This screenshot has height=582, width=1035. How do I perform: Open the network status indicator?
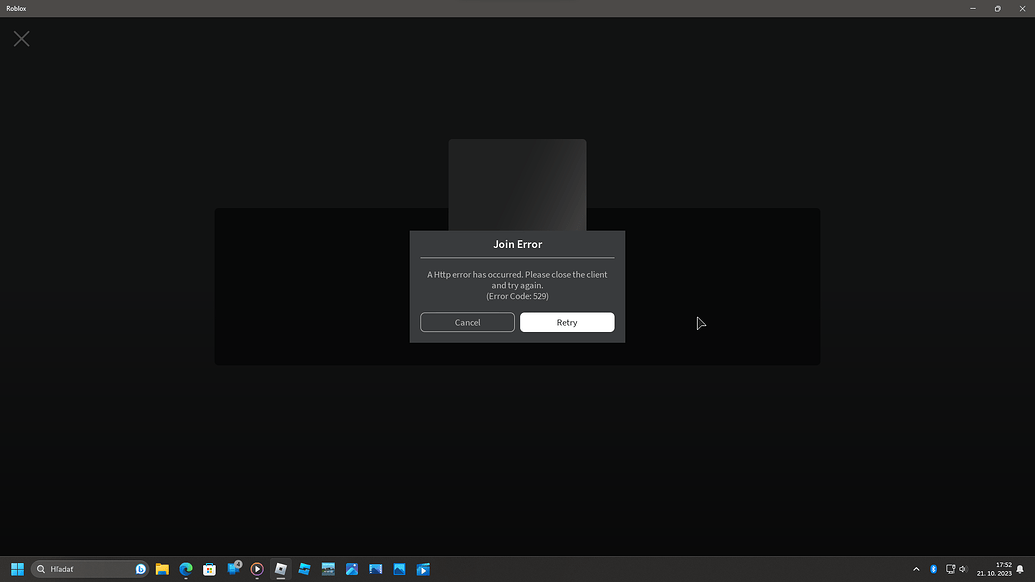[x=949, y=568]
